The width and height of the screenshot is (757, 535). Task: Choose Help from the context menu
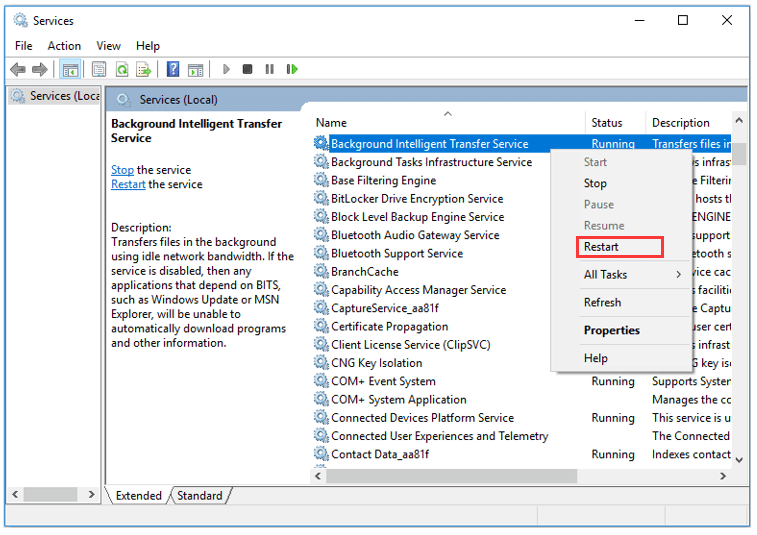(621, 358)
